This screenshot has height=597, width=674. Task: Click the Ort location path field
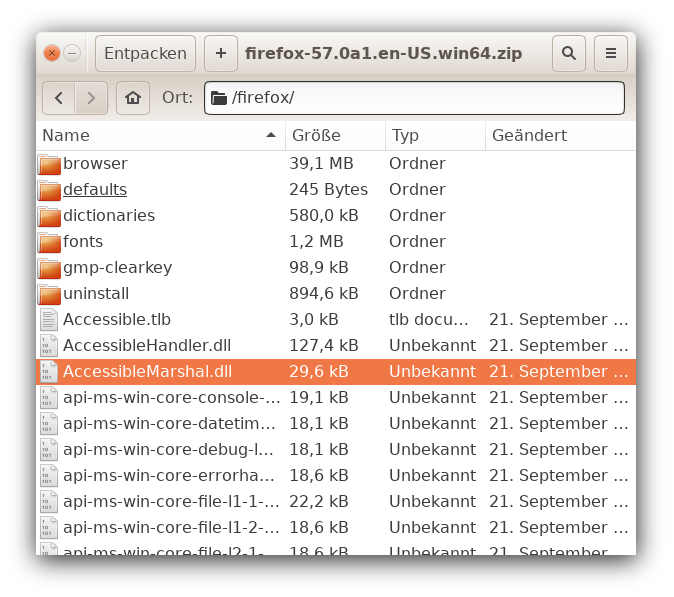click(x=414, y=98)
